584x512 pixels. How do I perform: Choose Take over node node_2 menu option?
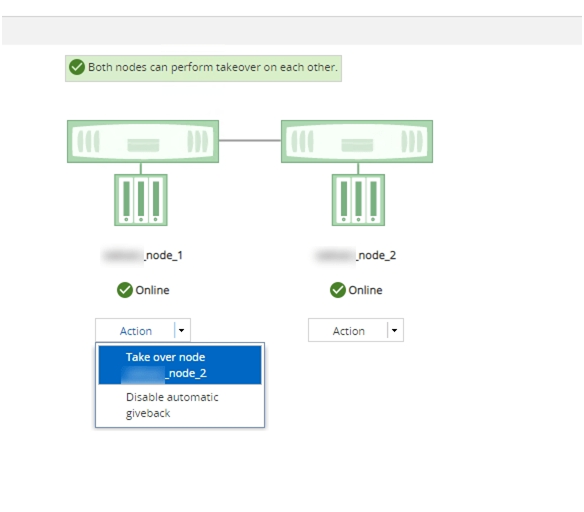[x=180, y=365]
